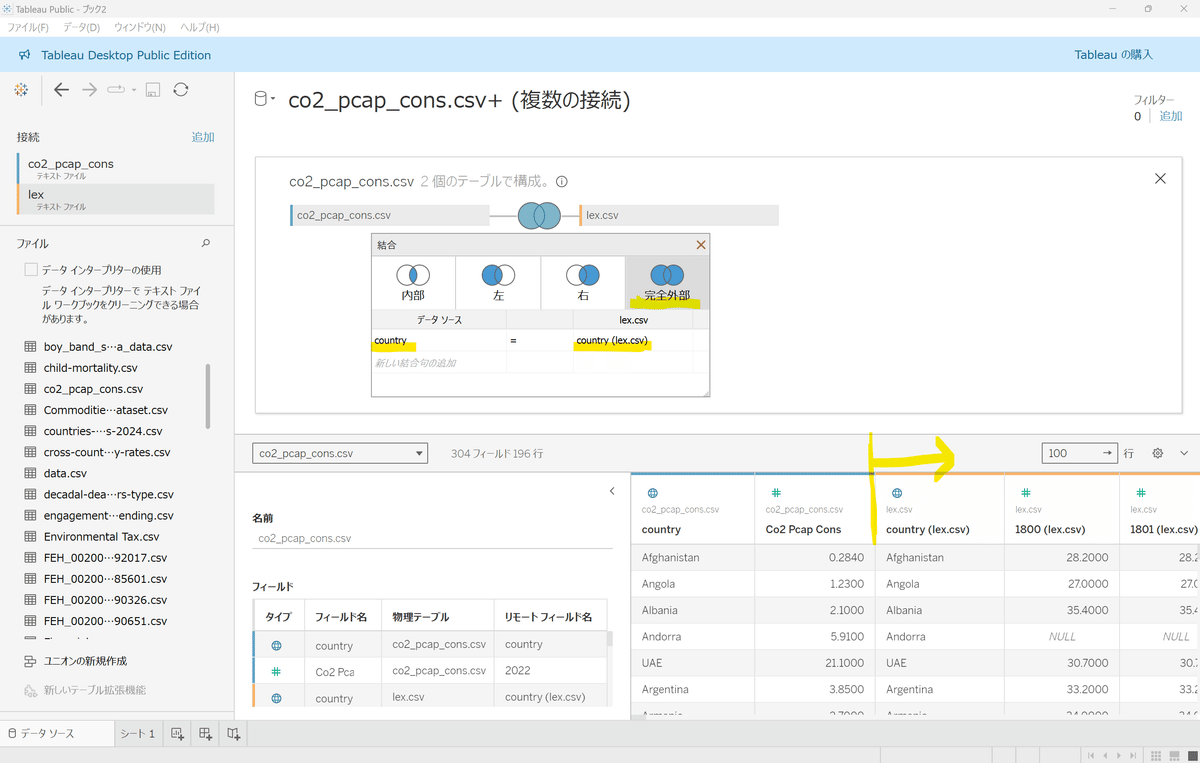Show the sheet sorter grid view icon
Viewport: 1200px width, 763px height.
(x=1155, y=755)
